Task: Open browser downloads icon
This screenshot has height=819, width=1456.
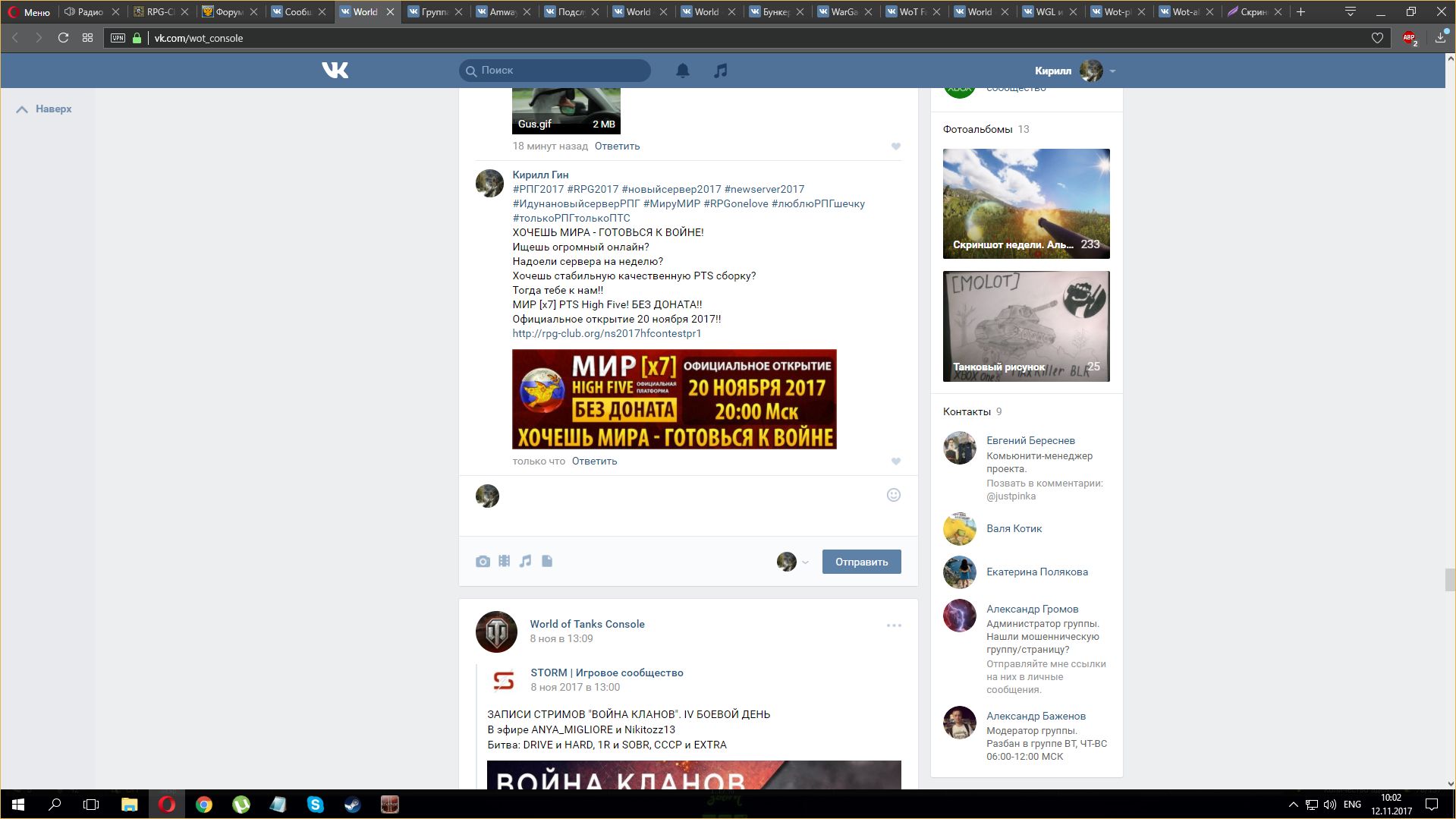Action: (1440, 37)
